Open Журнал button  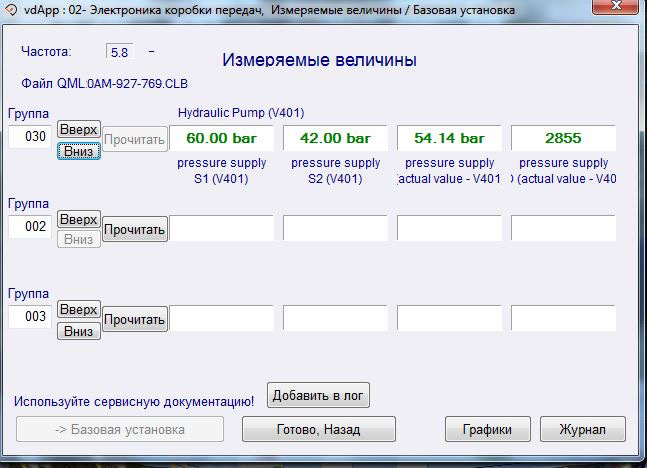click(583, 429)
